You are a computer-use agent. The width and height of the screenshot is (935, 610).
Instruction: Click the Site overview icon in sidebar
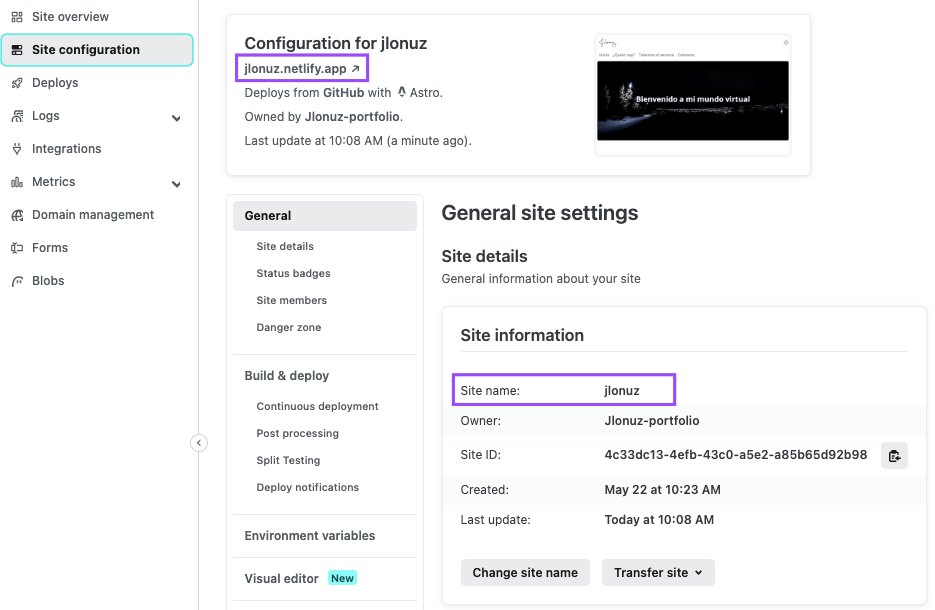(17, 17)
